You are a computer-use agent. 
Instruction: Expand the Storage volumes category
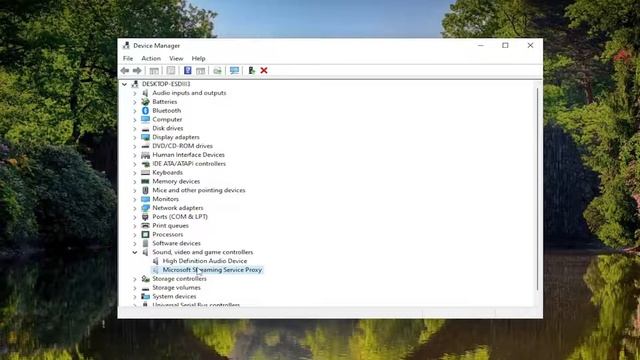[x=135, y=288]
